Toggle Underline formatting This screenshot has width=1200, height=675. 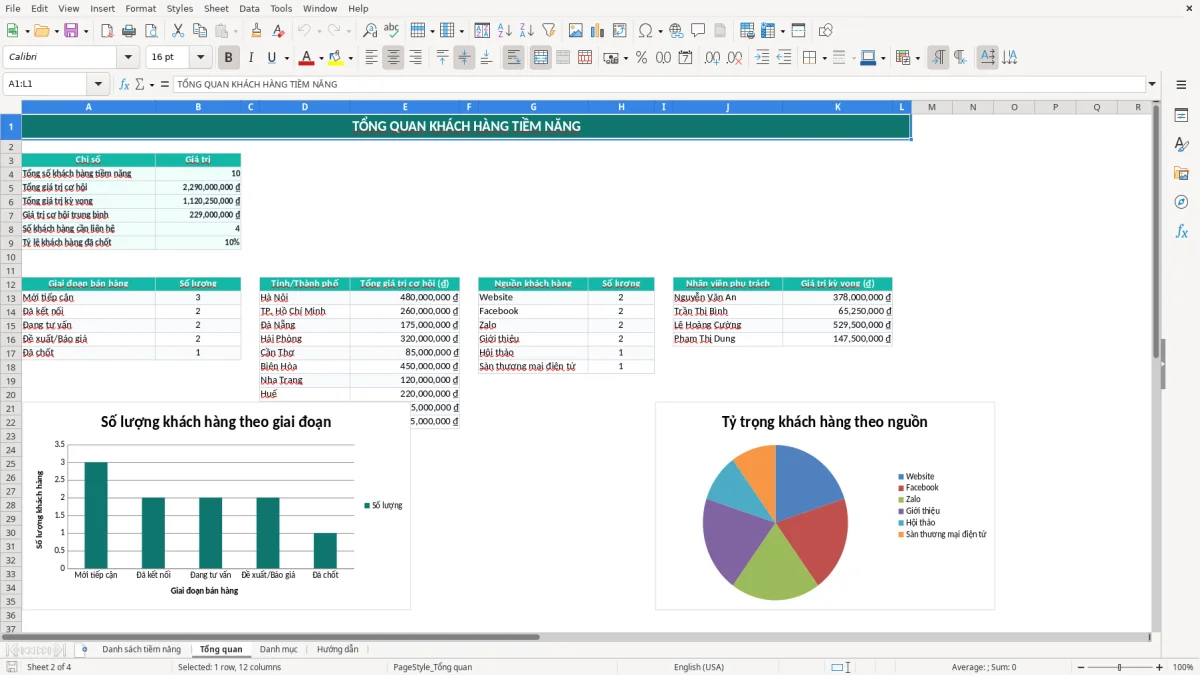pyautogui.click(x=272, y=58)
